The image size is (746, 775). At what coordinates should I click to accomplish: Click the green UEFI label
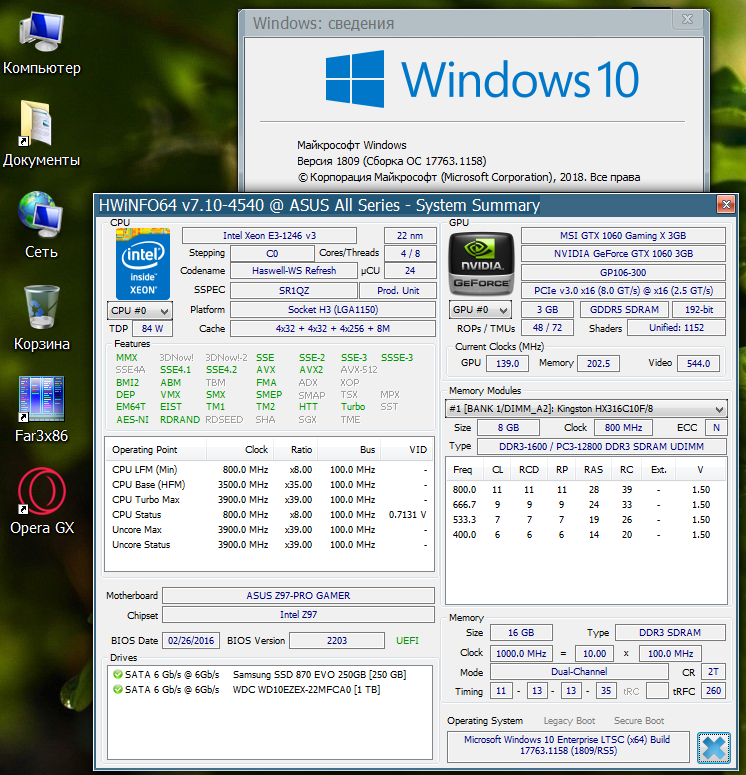[407, 641]
